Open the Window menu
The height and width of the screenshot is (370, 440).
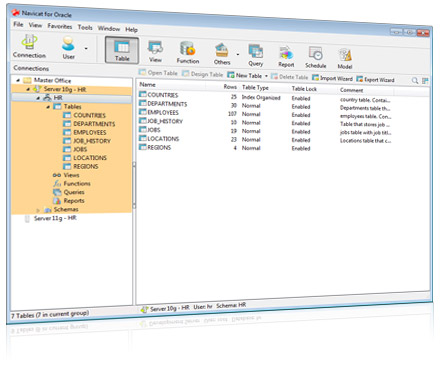[109, 28]
